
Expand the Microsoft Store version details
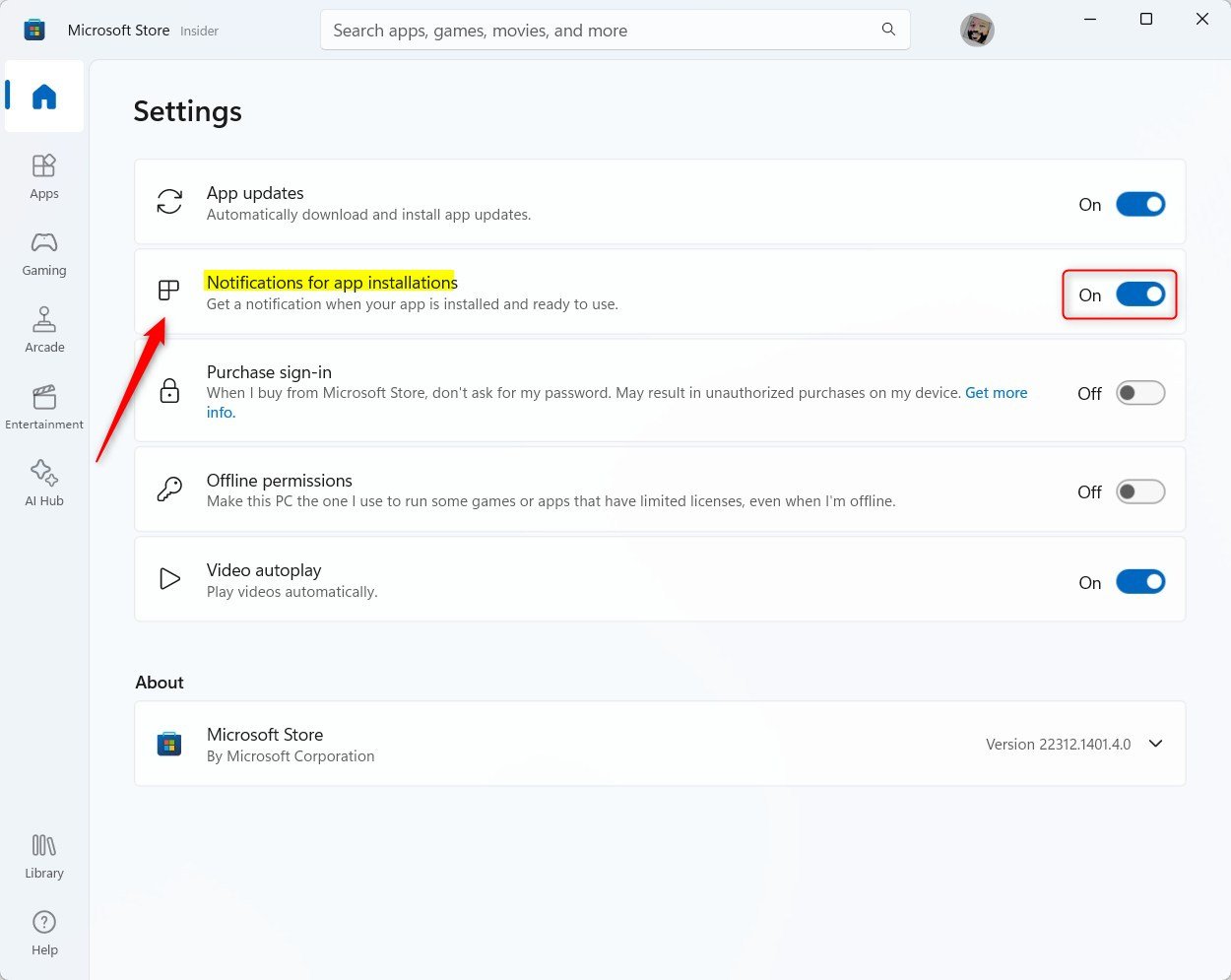pyautogui.click(x=1154, y=744)
